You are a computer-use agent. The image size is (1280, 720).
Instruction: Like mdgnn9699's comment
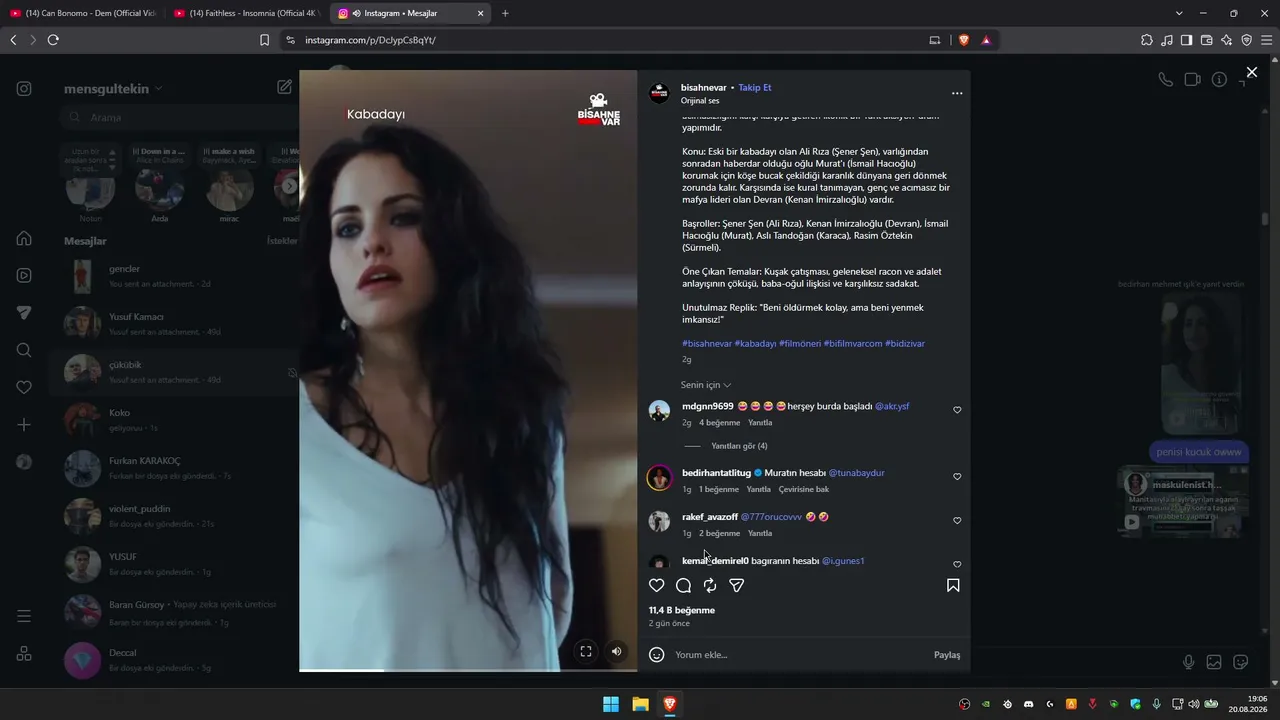click(957, 410)
